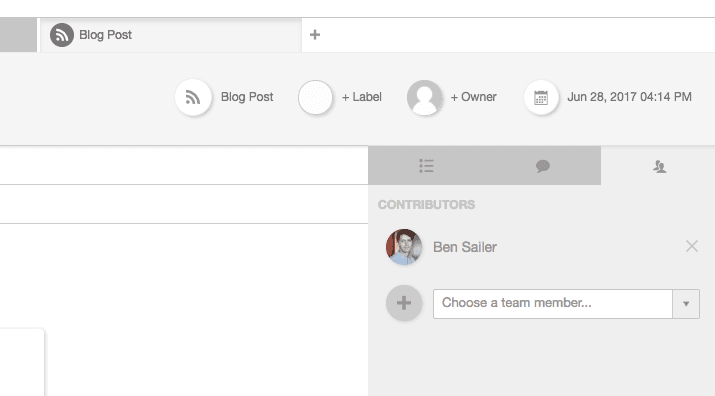
Task: Pick a color with the empty label circle
Action: pos(315,97)
